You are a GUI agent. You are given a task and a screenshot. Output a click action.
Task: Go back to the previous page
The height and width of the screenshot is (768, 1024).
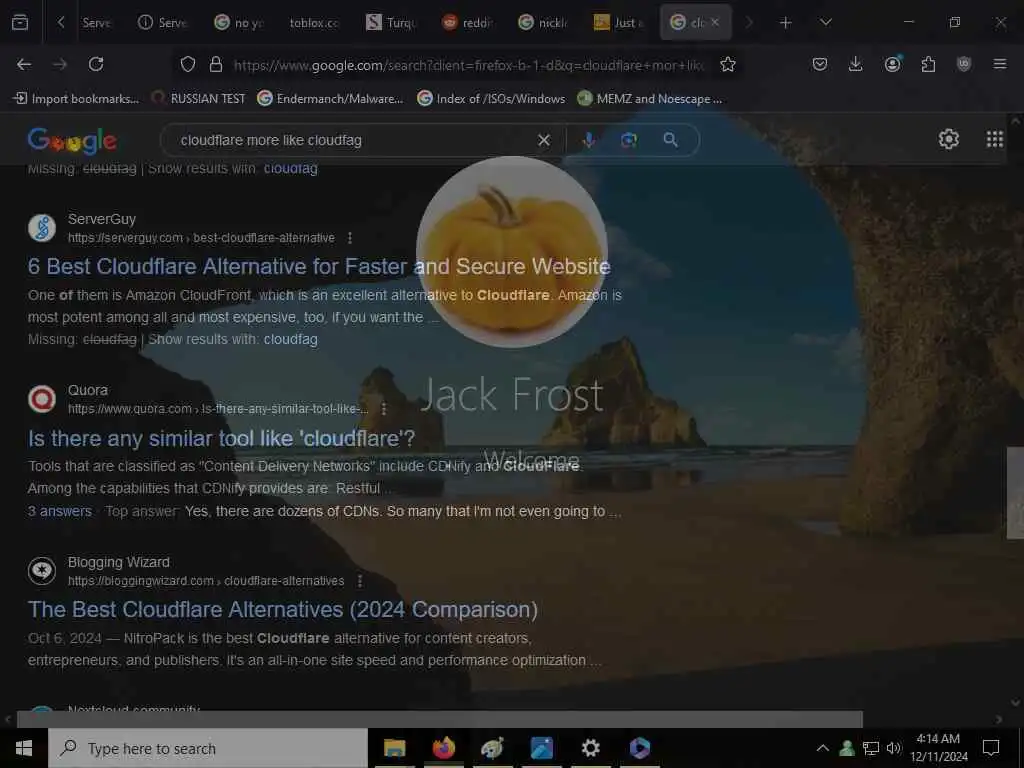coord(24,64)
